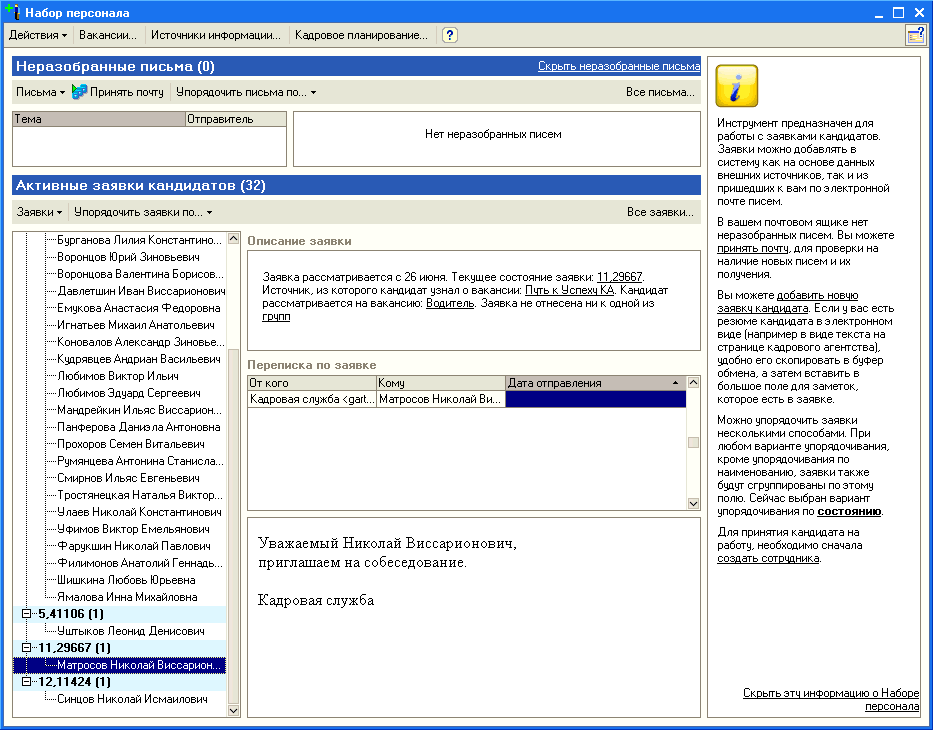Screen dimensions: 933x730
Task: Select Фарукшин Николай Павлович
Action: (x=134, y=546)
